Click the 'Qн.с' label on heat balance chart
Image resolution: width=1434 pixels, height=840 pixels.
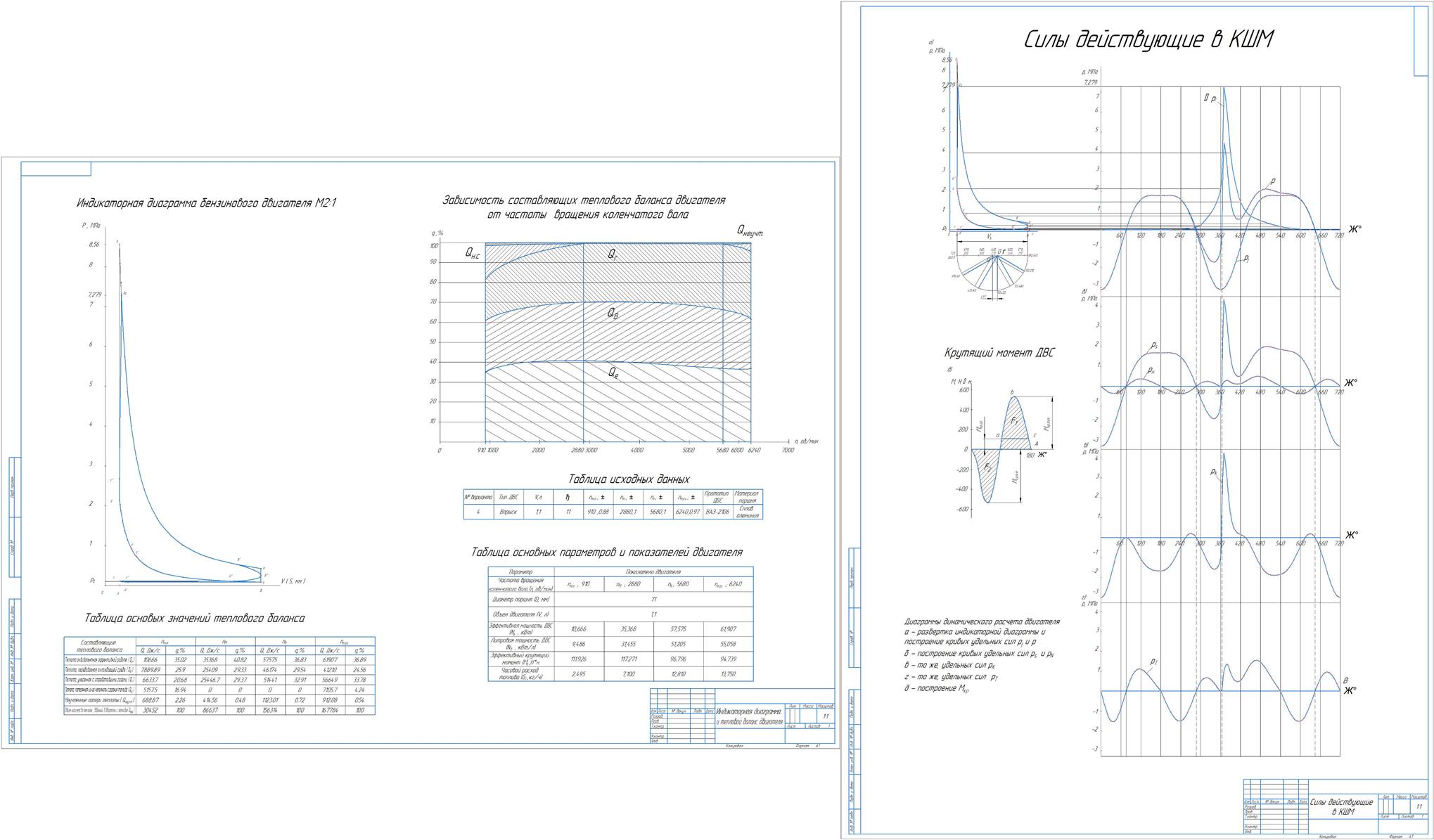(x=473, y=254)
